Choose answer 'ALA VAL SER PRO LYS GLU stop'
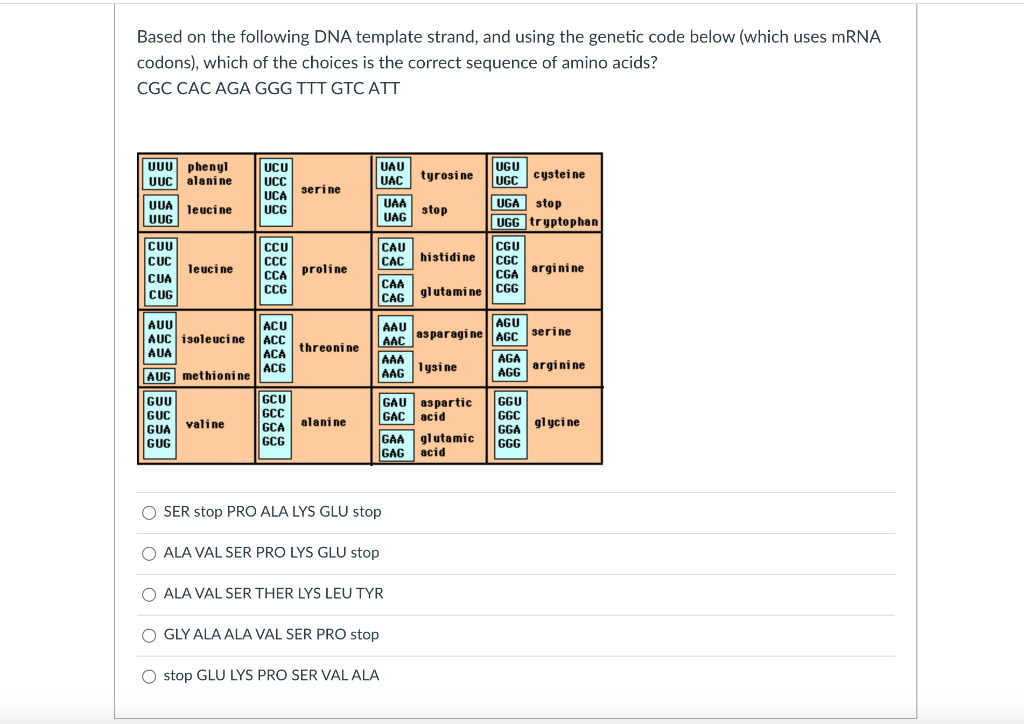The width and height of the screenshot is (1024, 724). coord(149,552)
